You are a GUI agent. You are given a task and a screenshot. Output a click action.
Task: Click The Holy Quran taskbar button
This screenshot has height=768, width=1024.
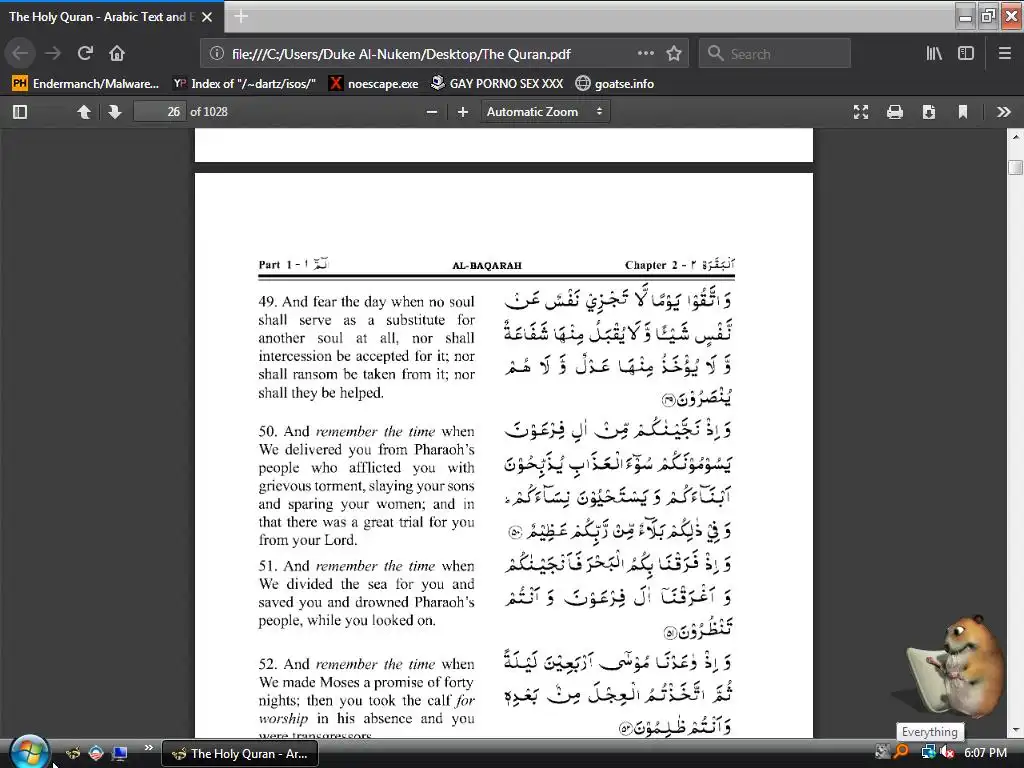(240, 754)
